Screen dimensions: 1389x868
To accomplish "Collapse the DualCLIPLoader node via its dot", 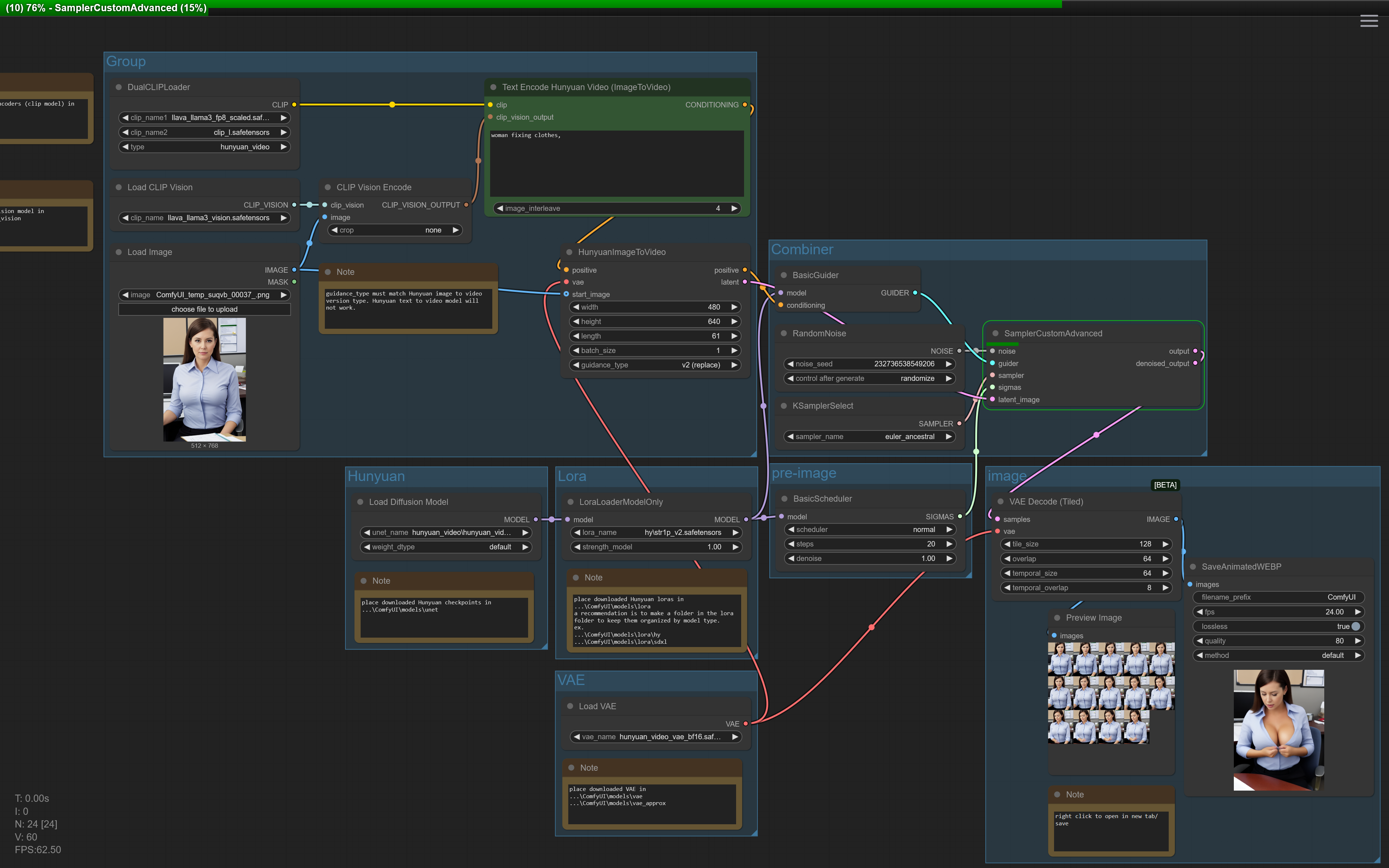I will 119,87.
